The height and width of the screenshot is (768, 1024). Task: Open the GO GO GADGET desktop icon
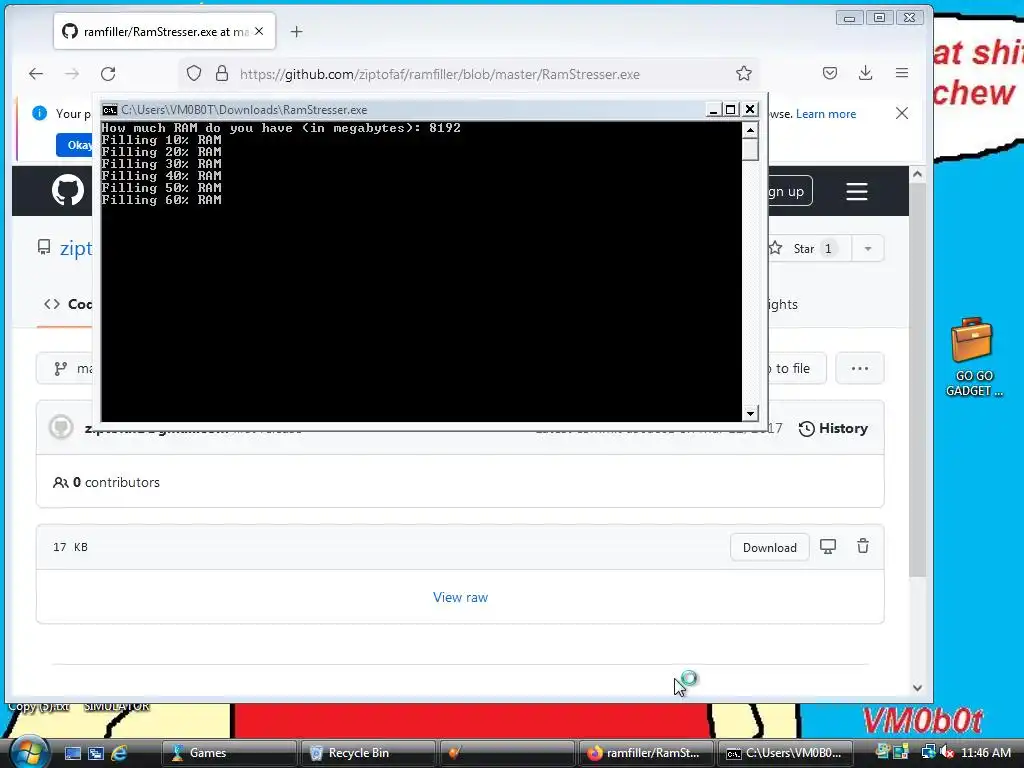(x=973, y=357)
